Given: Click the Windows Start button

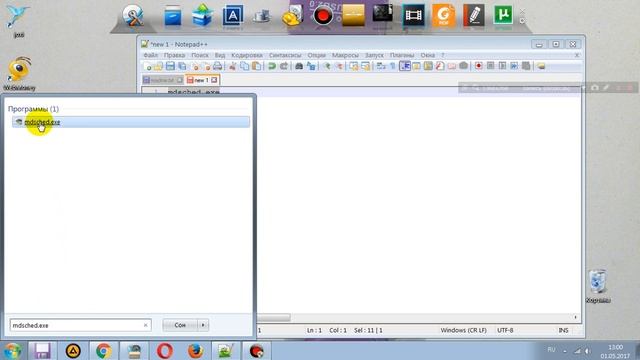Looking at the screenshot, I should point(12,351).
